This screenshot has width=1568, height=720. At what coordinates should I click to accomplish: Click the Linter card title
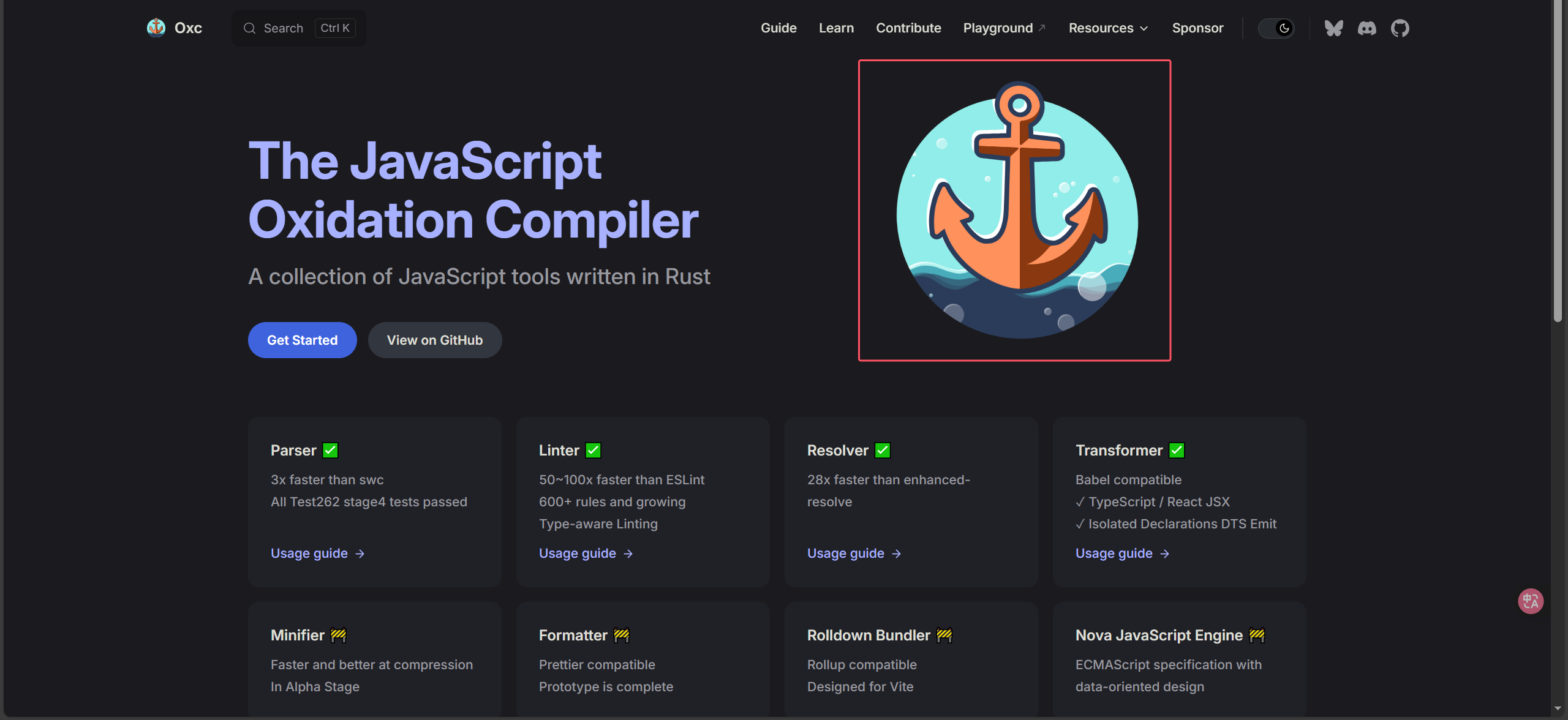click(x=559, y=450)
